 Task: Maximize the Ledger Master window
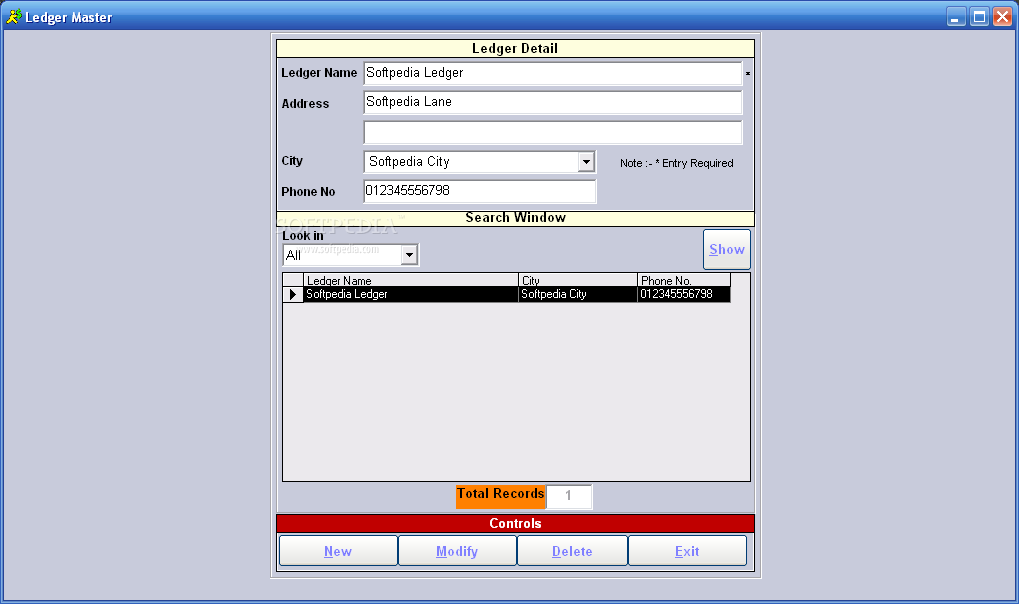(979, 17)
